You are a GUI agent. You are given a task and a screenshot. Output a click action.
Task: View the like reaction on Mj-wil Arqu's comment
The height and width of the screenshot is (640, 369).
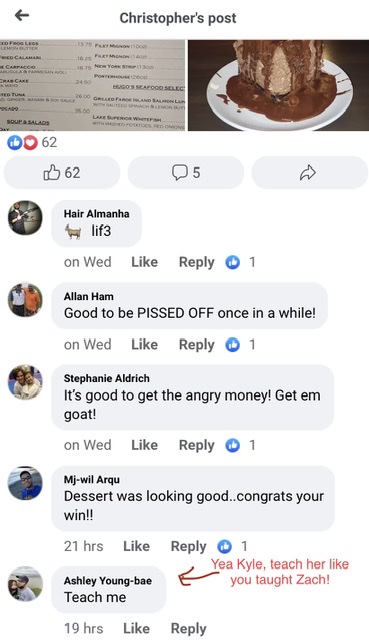coord(232,546)
